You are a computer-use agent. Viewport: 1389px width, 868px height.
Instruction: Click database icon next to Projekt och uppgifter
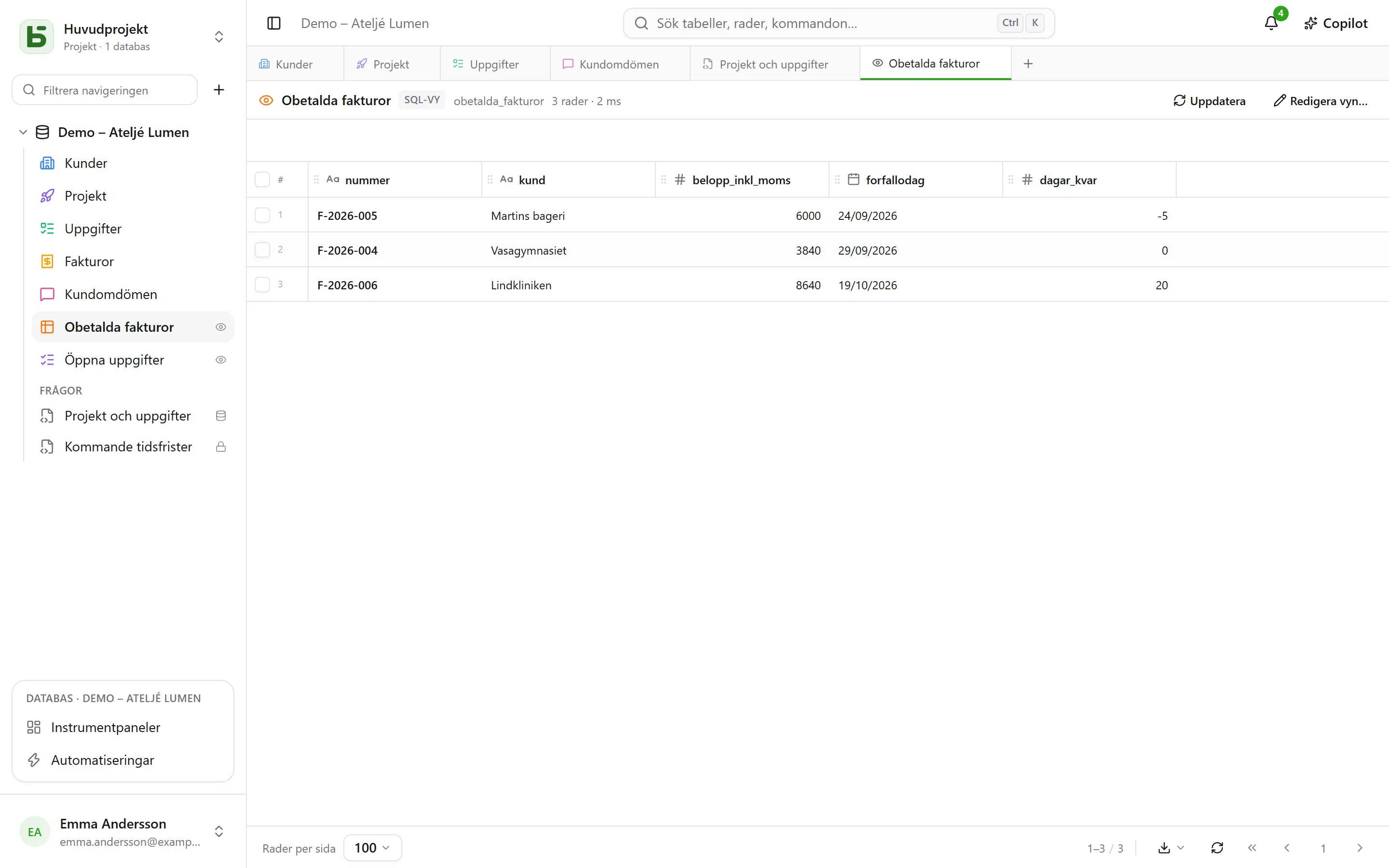(220, 416)
